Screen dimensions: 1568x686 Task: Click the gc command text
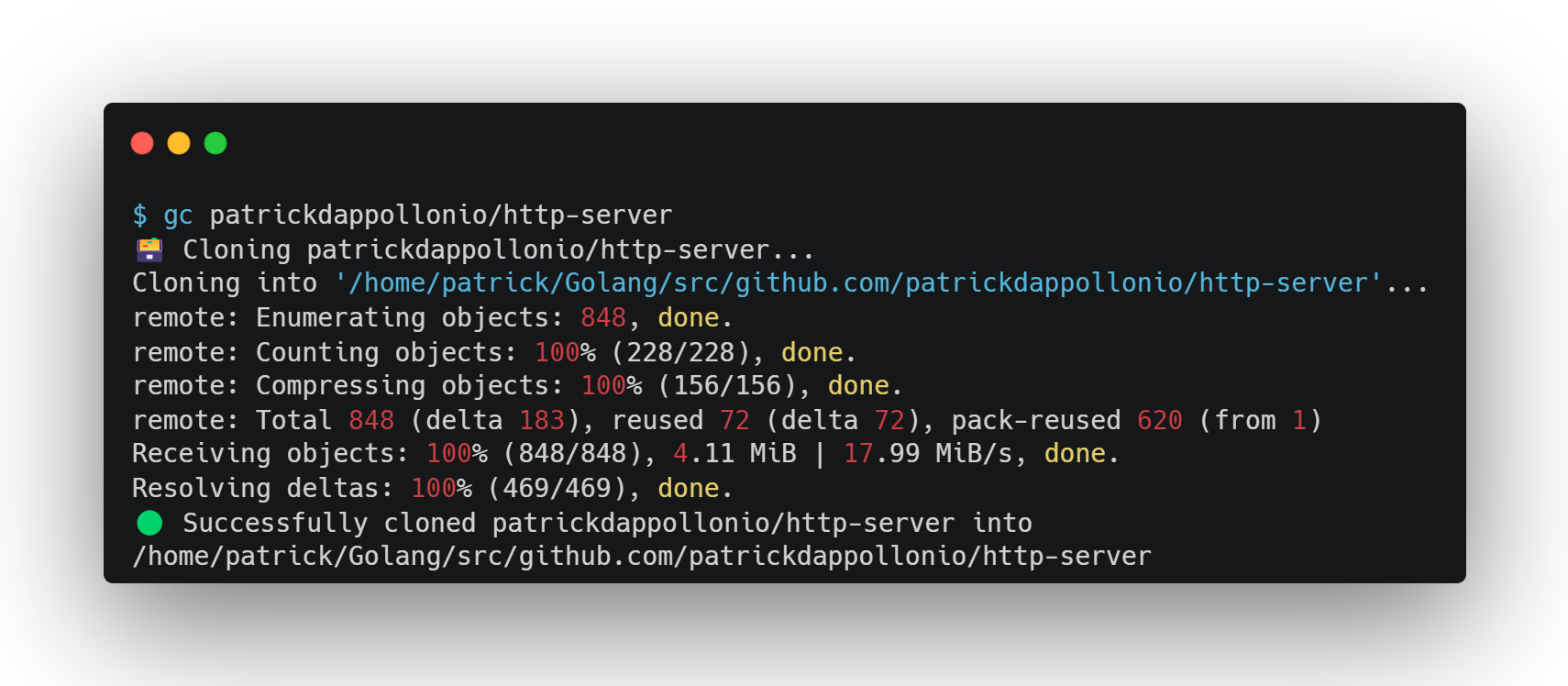click(178, 216)
